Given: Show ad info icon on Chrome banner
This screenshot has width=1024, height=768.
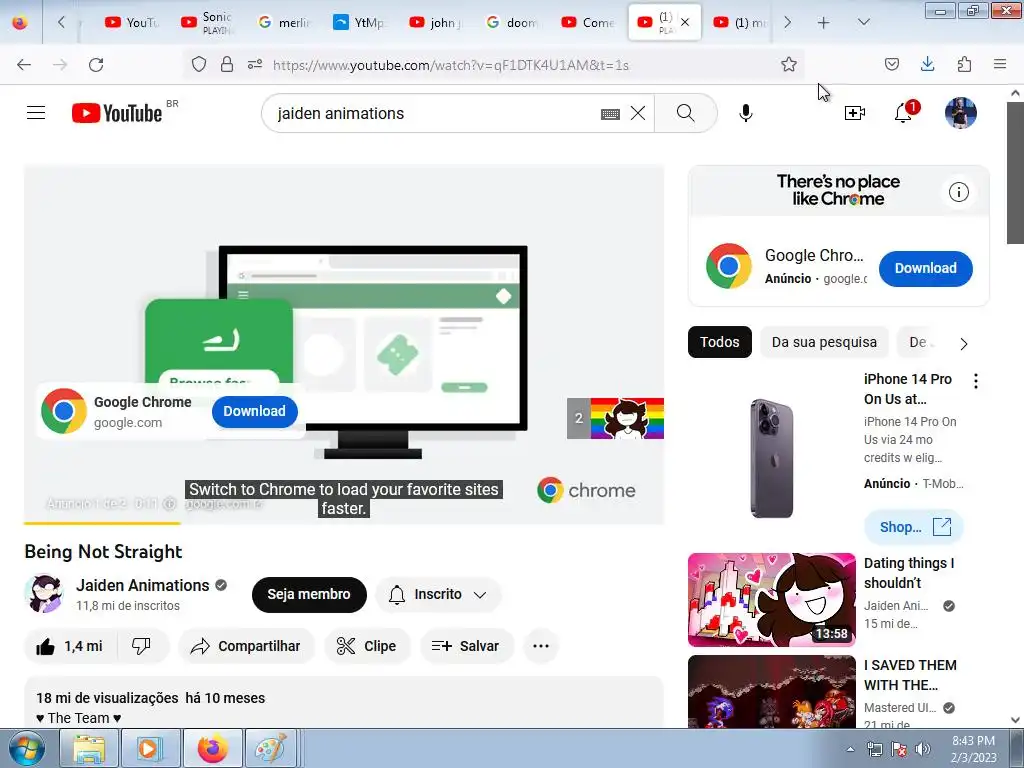Looking at the screenshot, I should [x=959, y=192].
